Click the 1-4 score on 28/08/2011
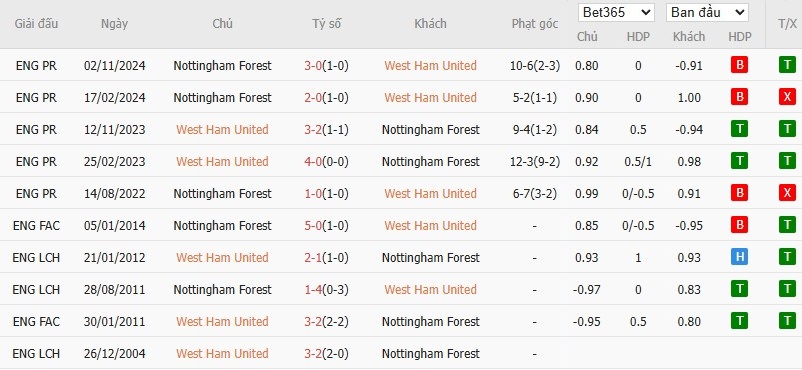802x370 pixels. point(313,290)
